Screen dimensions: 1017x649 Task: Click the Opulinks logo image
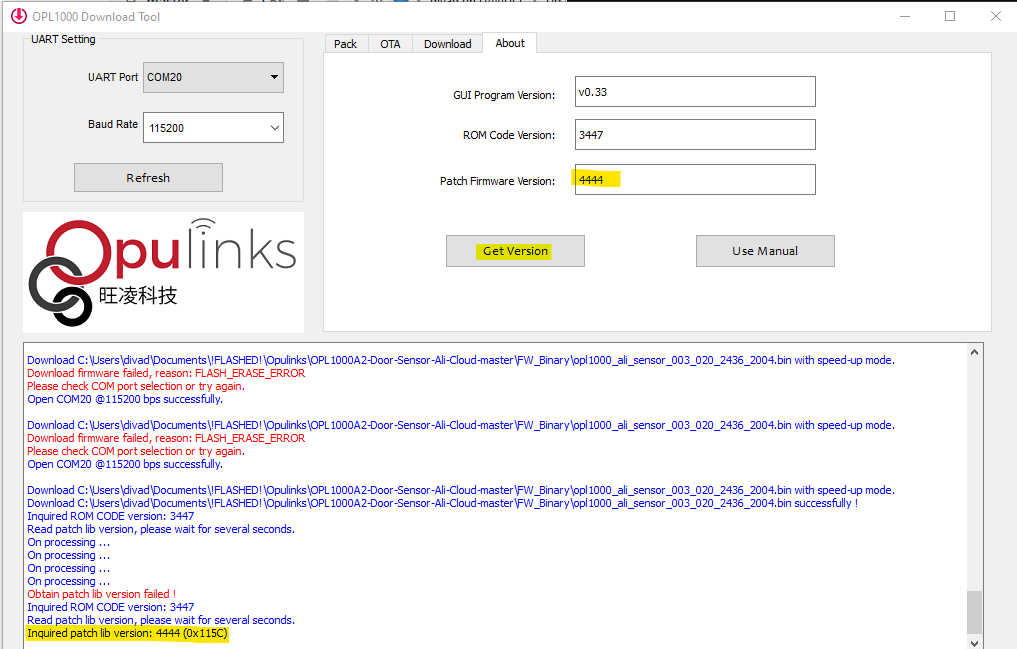[163, 272]
